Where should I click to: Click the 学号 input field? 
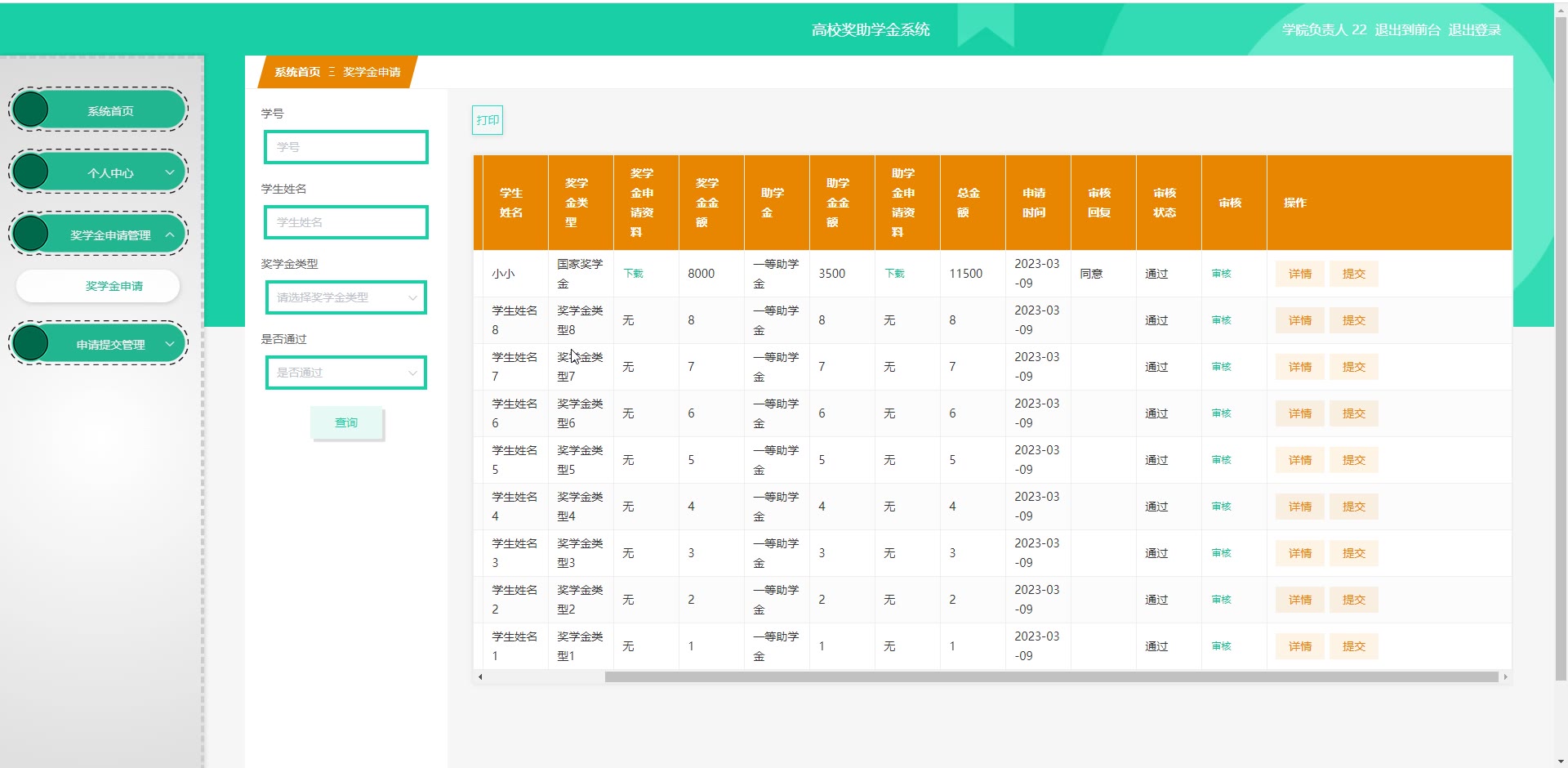pyautogui.click(x=346, y=147)
